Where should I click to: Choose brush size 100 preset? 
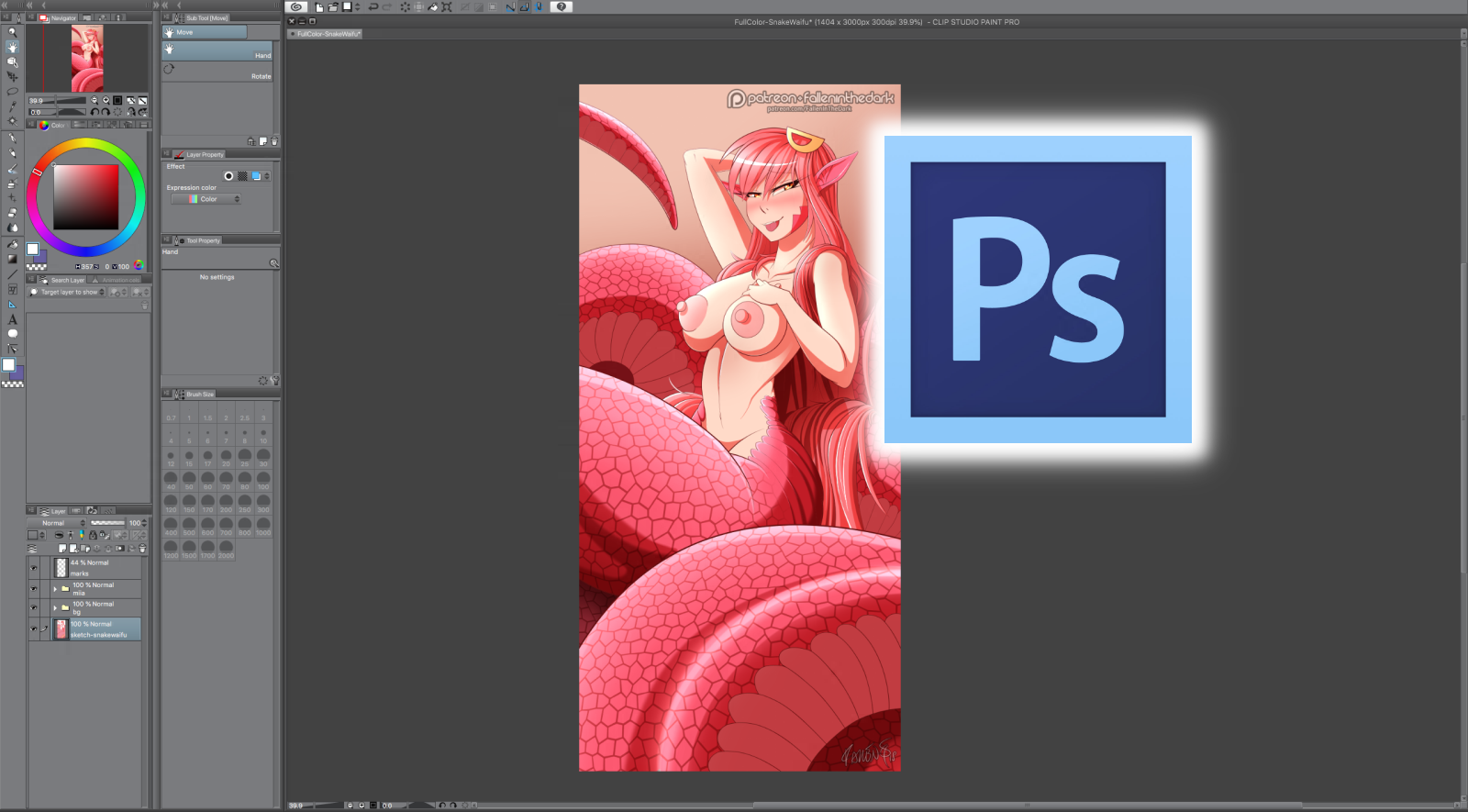263,479
